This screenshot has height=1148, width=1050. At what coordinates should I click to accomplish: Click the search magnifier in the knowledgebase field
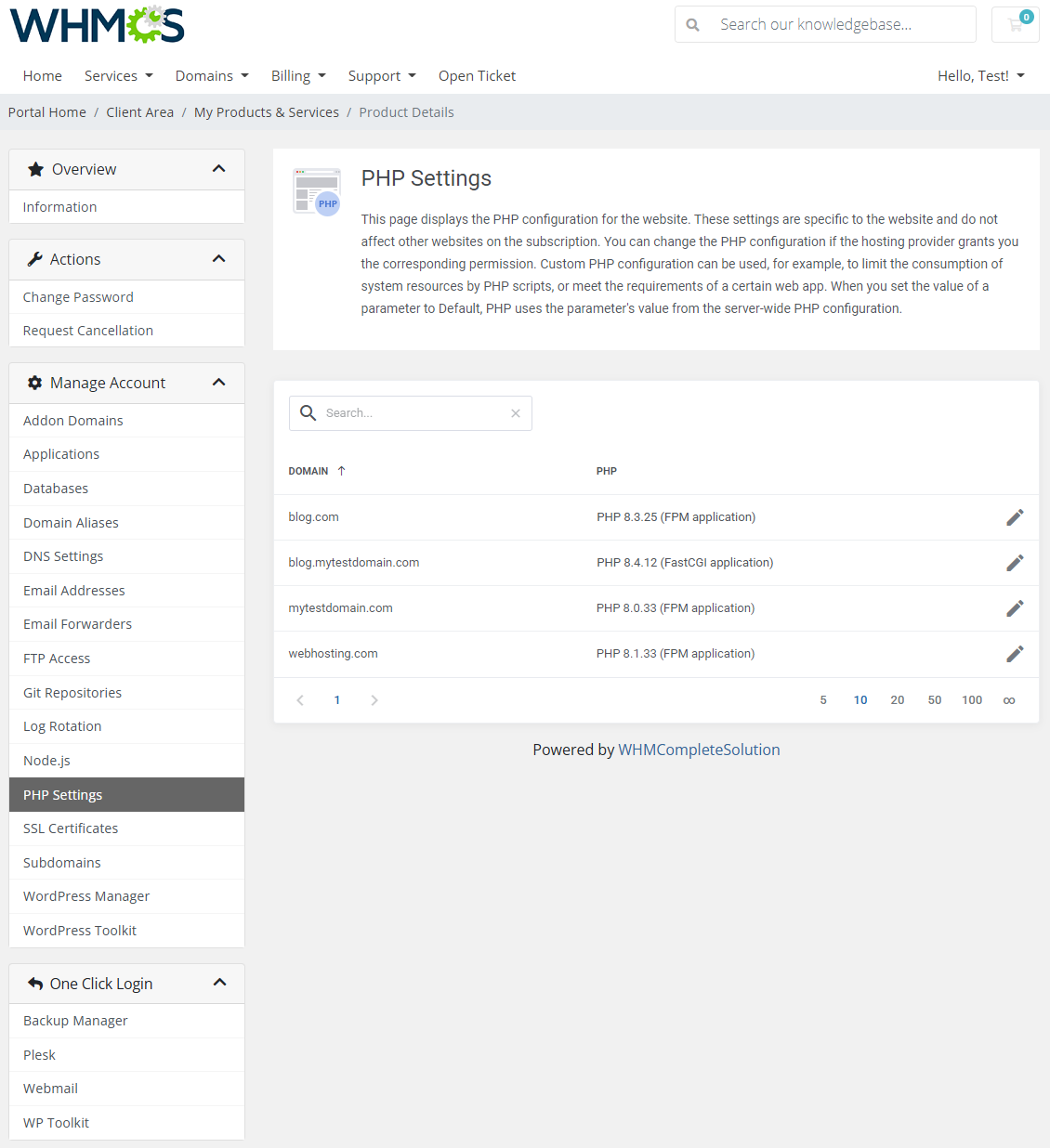[x=692, y=24]
